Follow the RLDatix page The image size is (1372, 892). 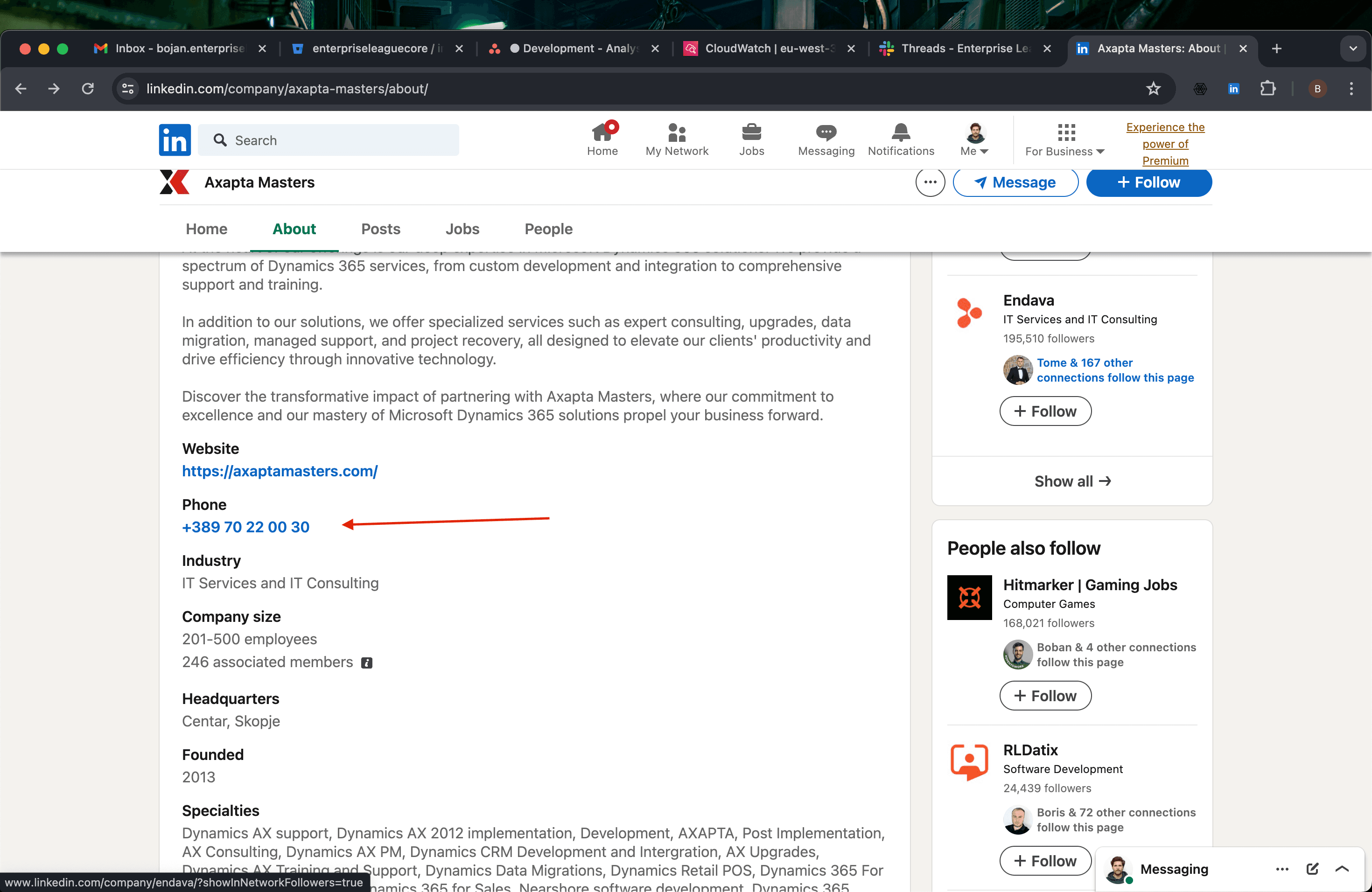(x=1045, y=860)
